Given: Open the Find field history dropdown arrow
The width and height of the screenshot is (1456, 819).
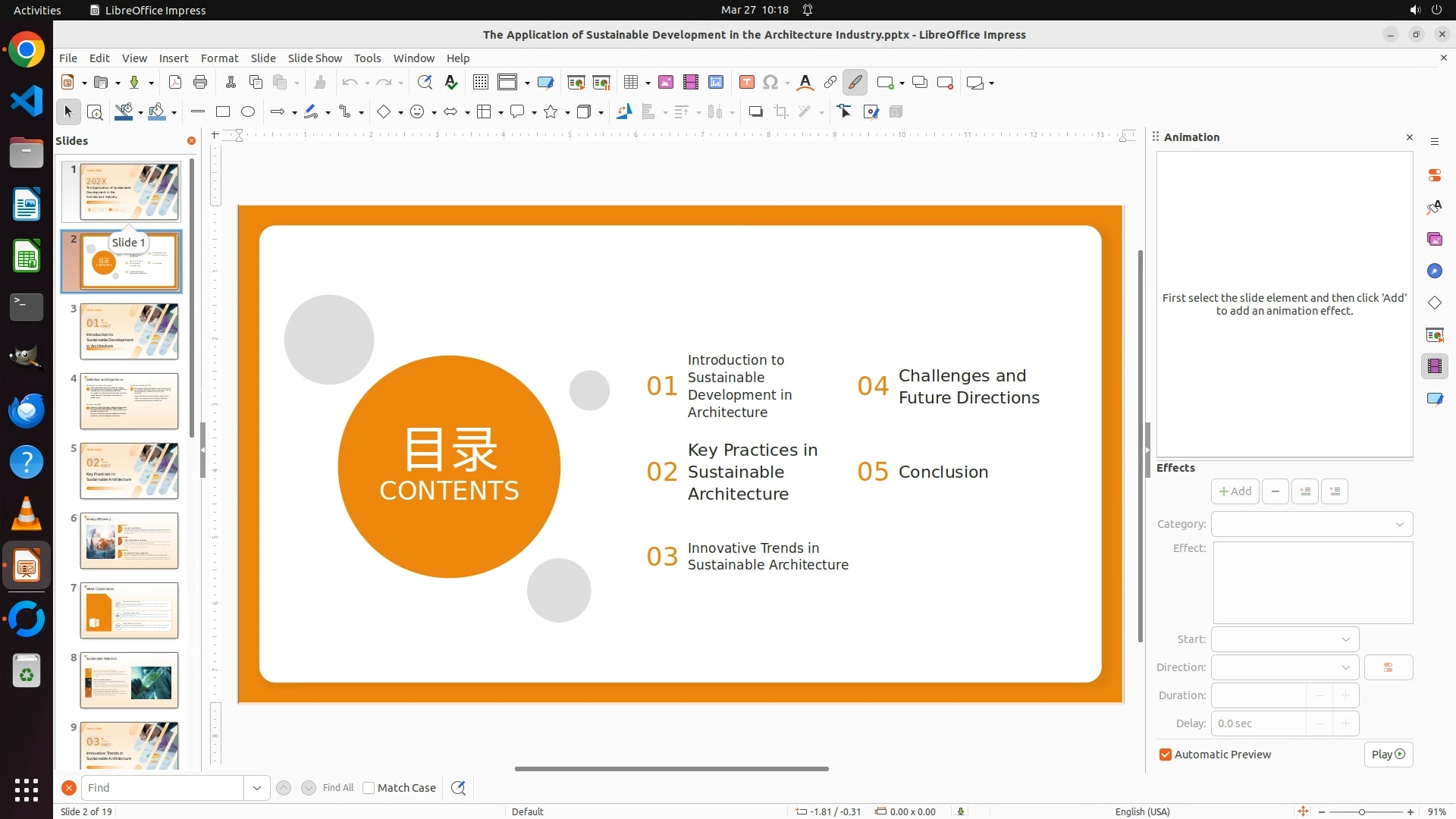Looking at the screenshot, I should (257, 788).
